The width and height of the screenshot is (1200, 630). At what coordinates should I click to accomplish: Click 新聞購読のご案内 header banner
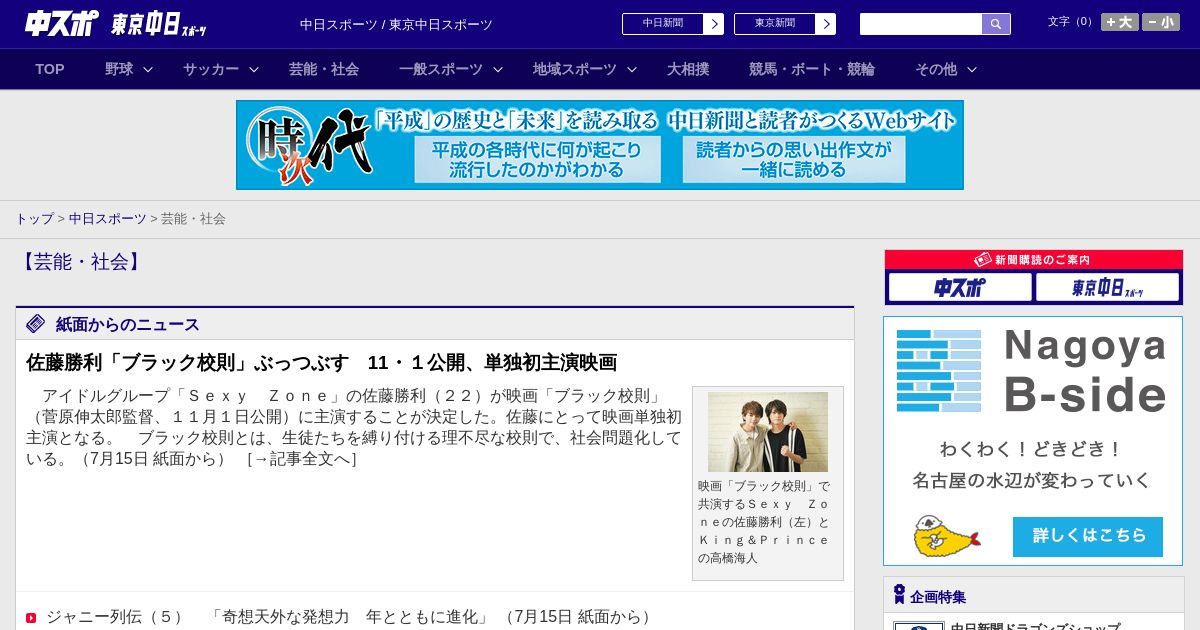coord(1034,259)
